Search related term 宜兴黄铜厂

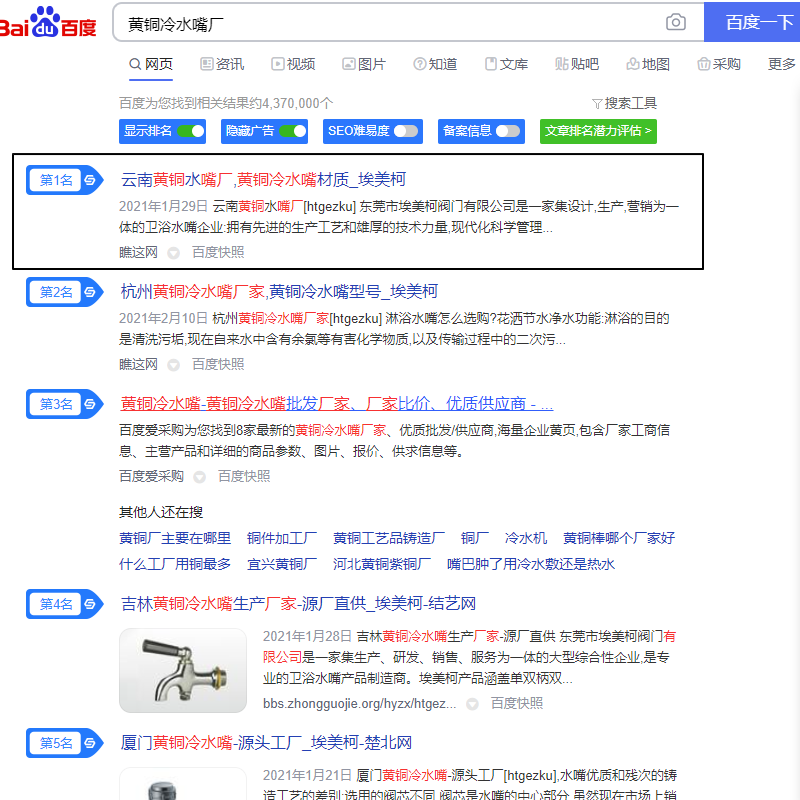282,564
